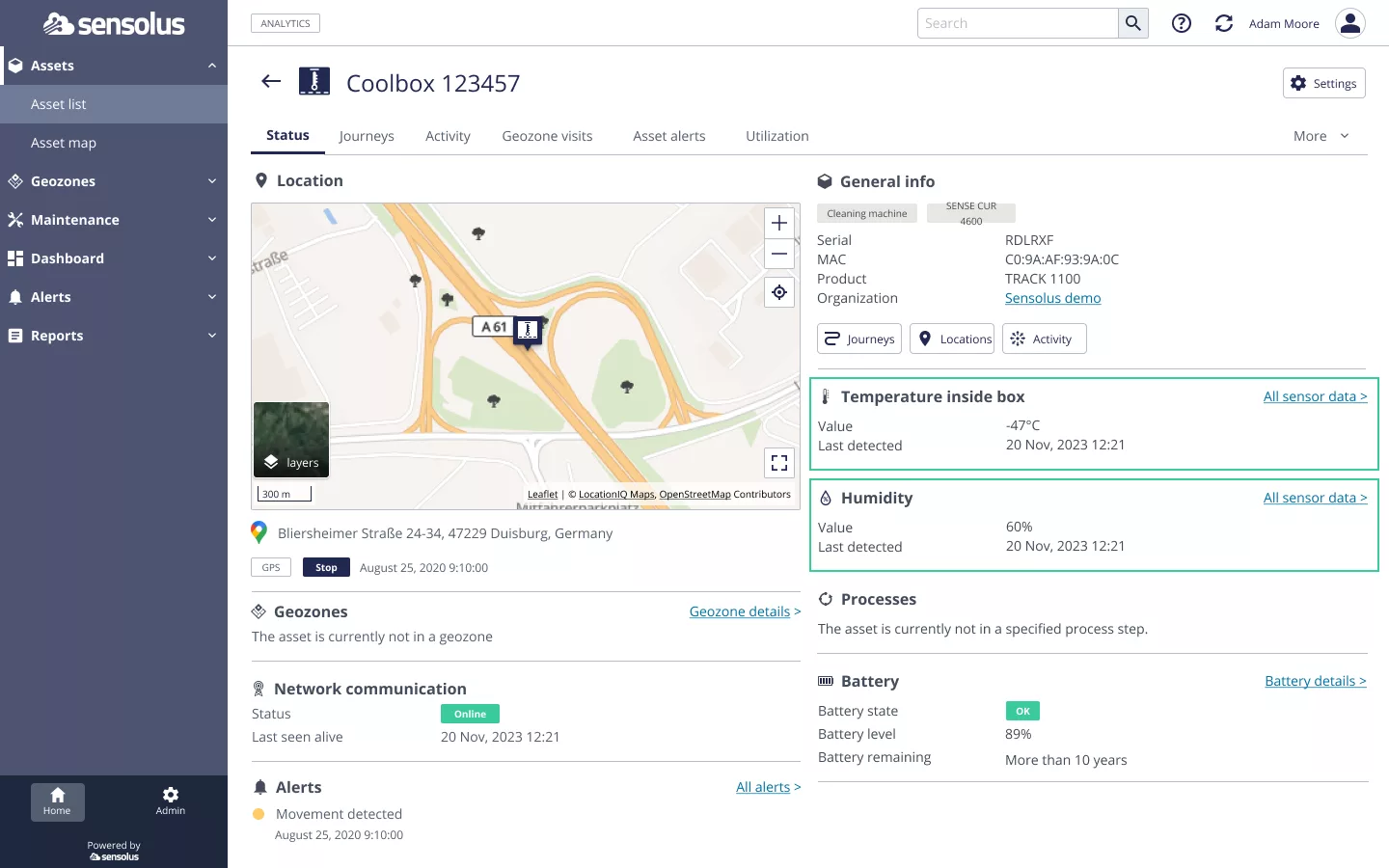Follow the Sensolus demo organization link
Viewport: 1389px width, 868px height.
tap(1052, 298)
